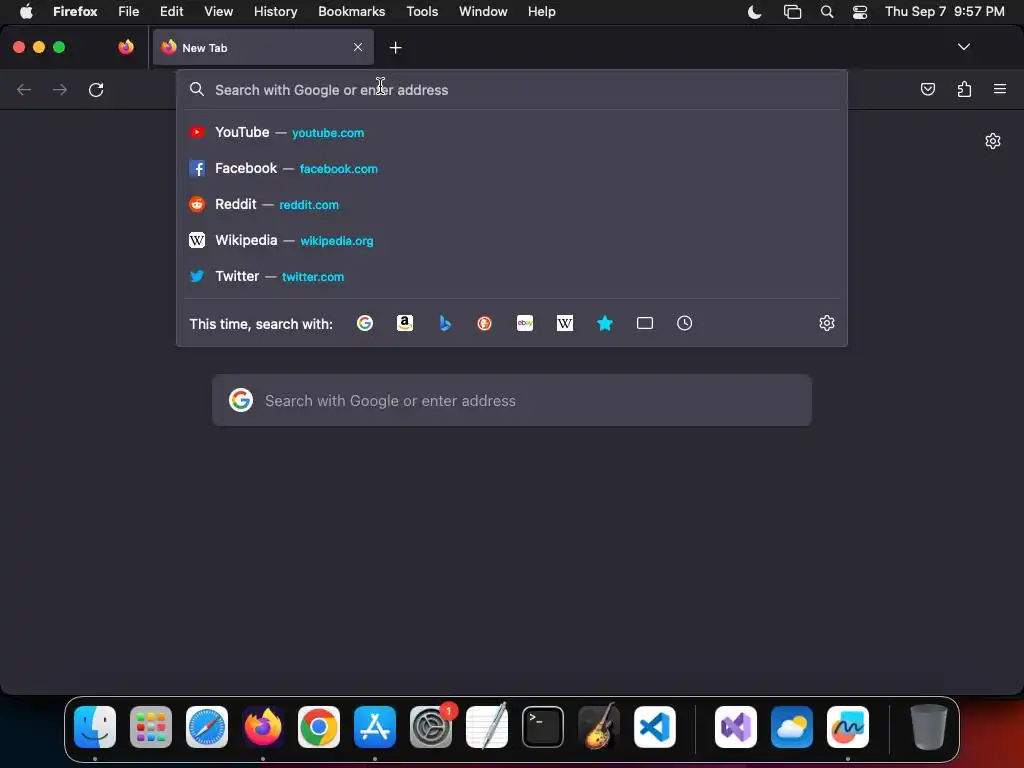Open App Store from the dock
The height and width of the screenshot is (768, 1024).
(375, 727)
